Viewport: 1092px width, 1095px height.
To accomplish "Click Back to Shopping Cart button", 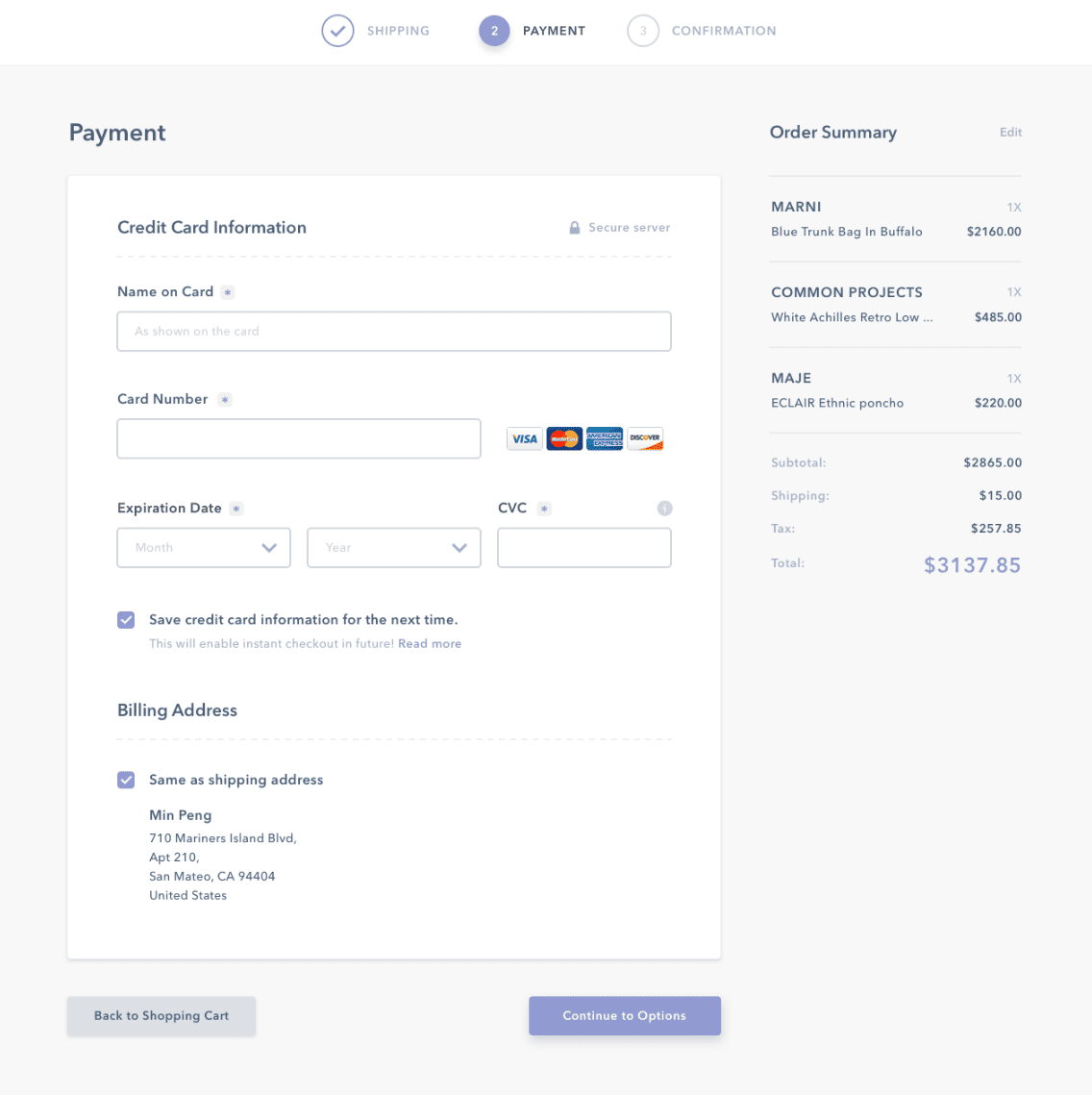I will (x=161, y=1016).
